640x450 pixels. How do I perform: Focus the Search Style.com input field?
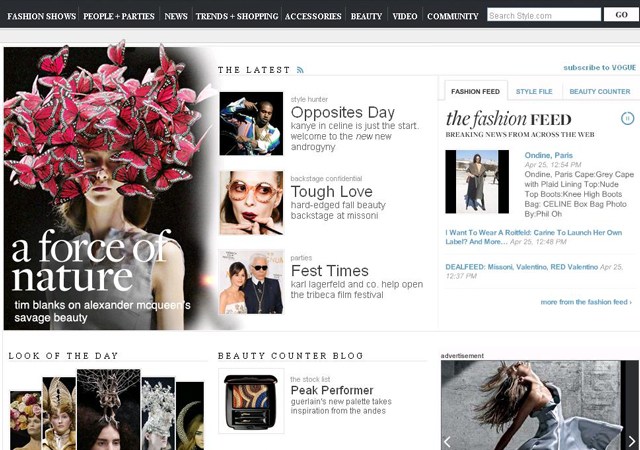click(x=542, y=15)
